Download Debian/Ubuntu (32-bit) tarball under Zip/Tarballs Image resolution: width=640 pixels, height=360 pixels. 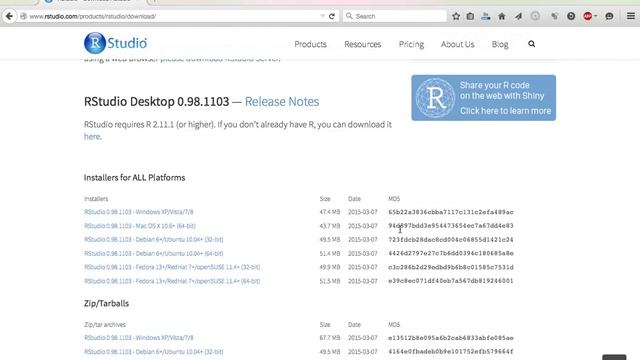click(x=153, y=351)
